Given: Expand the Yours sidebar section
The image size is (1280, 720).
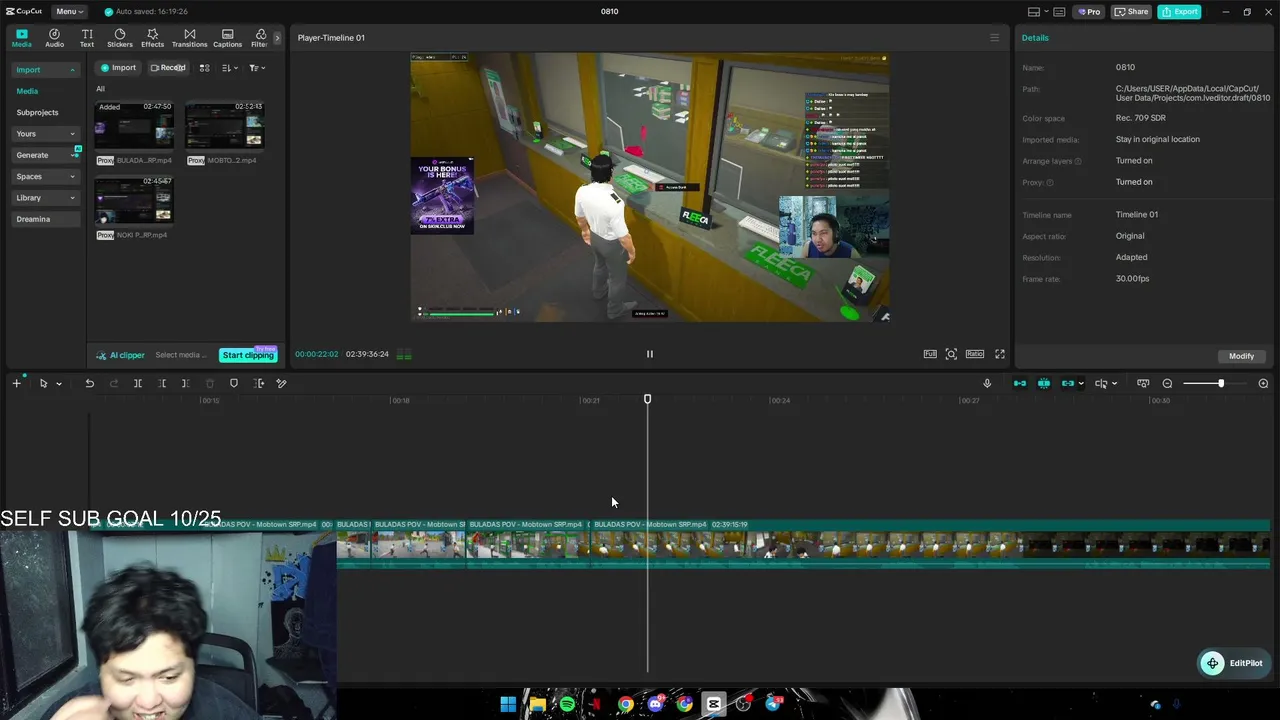Looking at the screenshot, I should click(x=45, y=134).
